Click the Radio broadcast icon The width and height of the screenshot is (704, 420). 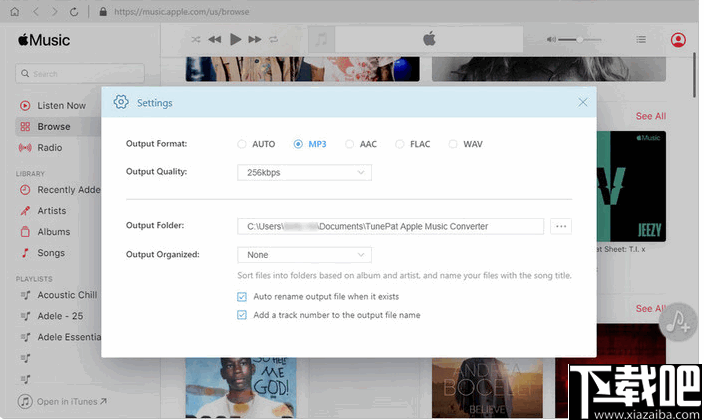pos(25,148)
